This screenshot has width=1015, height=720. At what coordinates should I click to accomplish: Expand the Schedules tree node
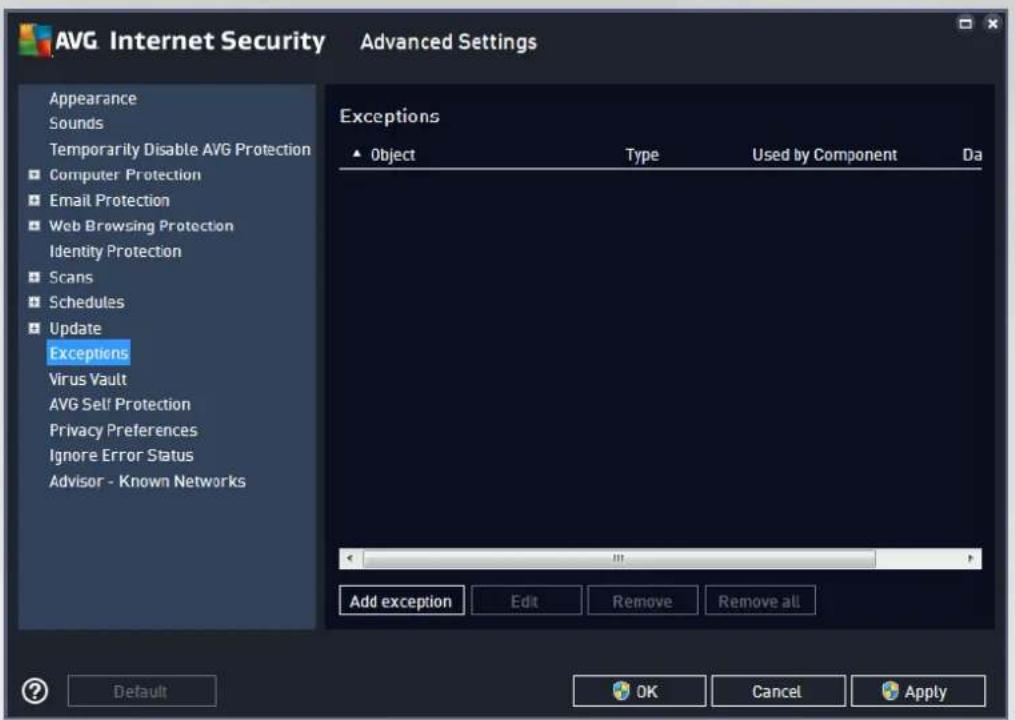(x=34, y=302)
